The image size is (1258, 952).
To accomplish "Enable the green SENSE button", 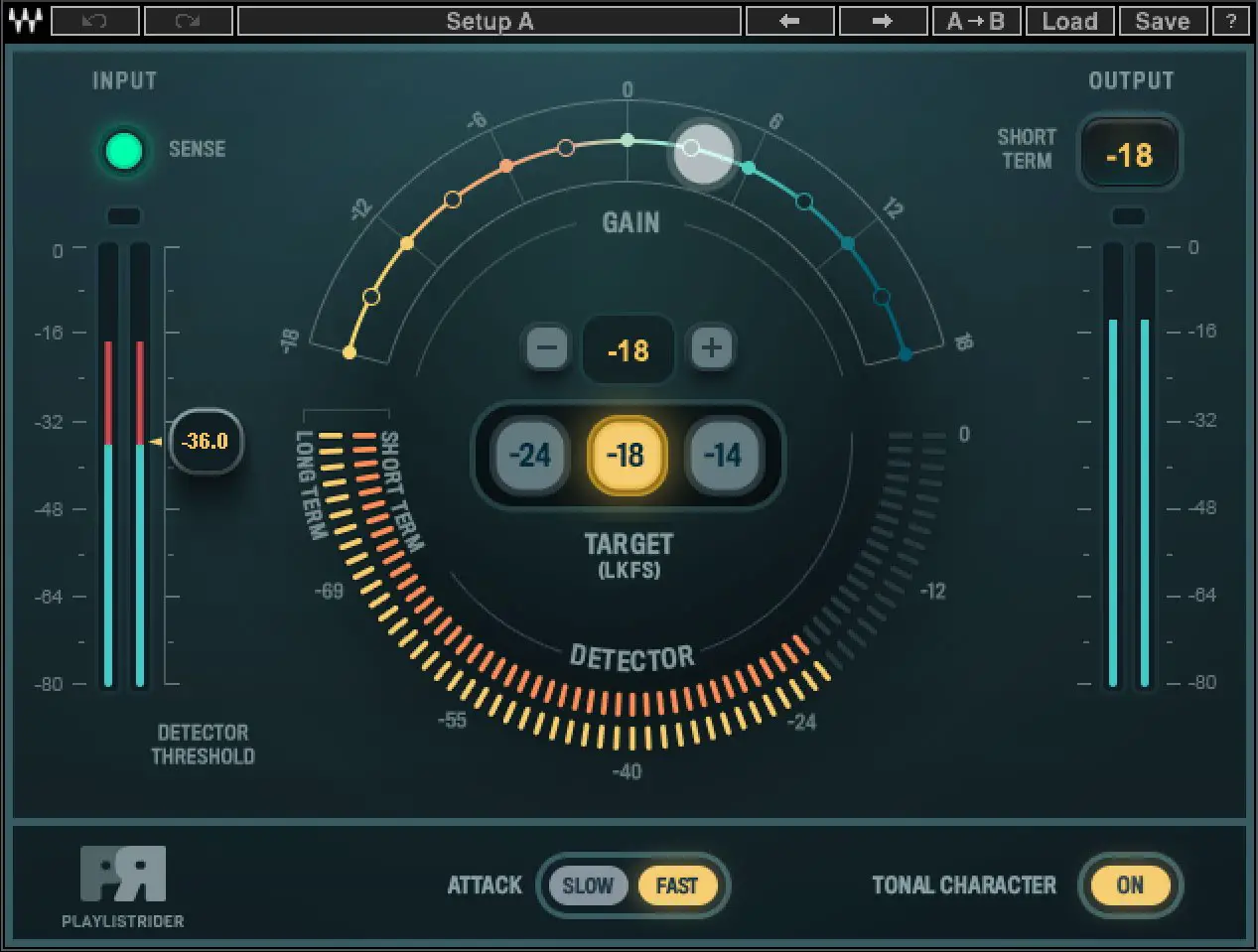I will [x=123, y=150].
